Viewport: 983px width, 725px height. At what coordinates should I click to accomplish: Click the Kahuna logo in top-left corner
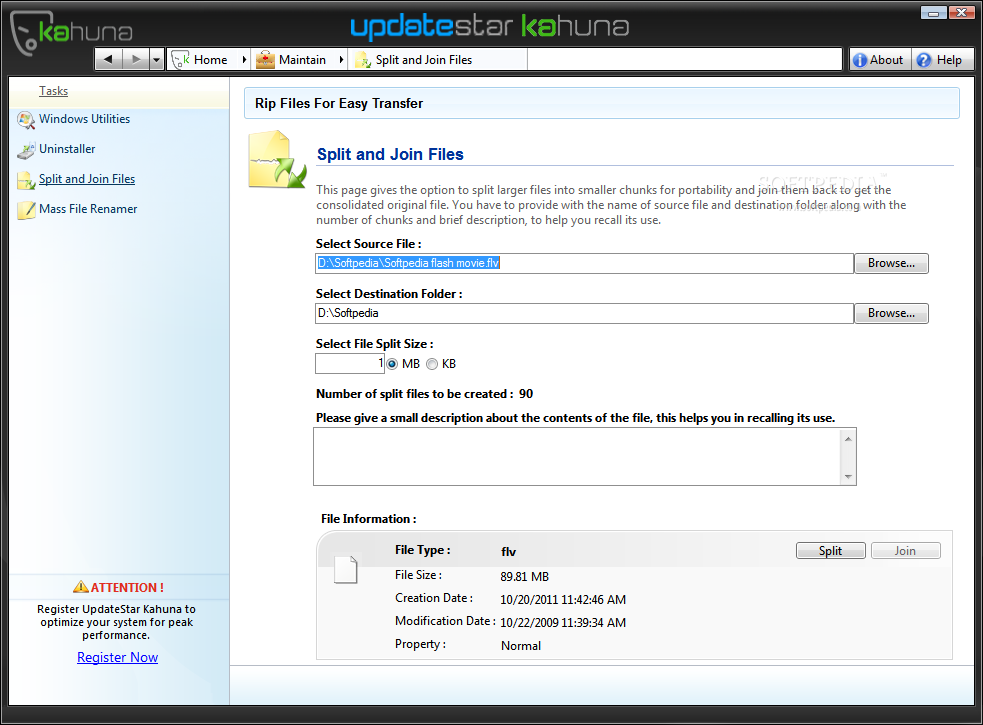[71, 33]
